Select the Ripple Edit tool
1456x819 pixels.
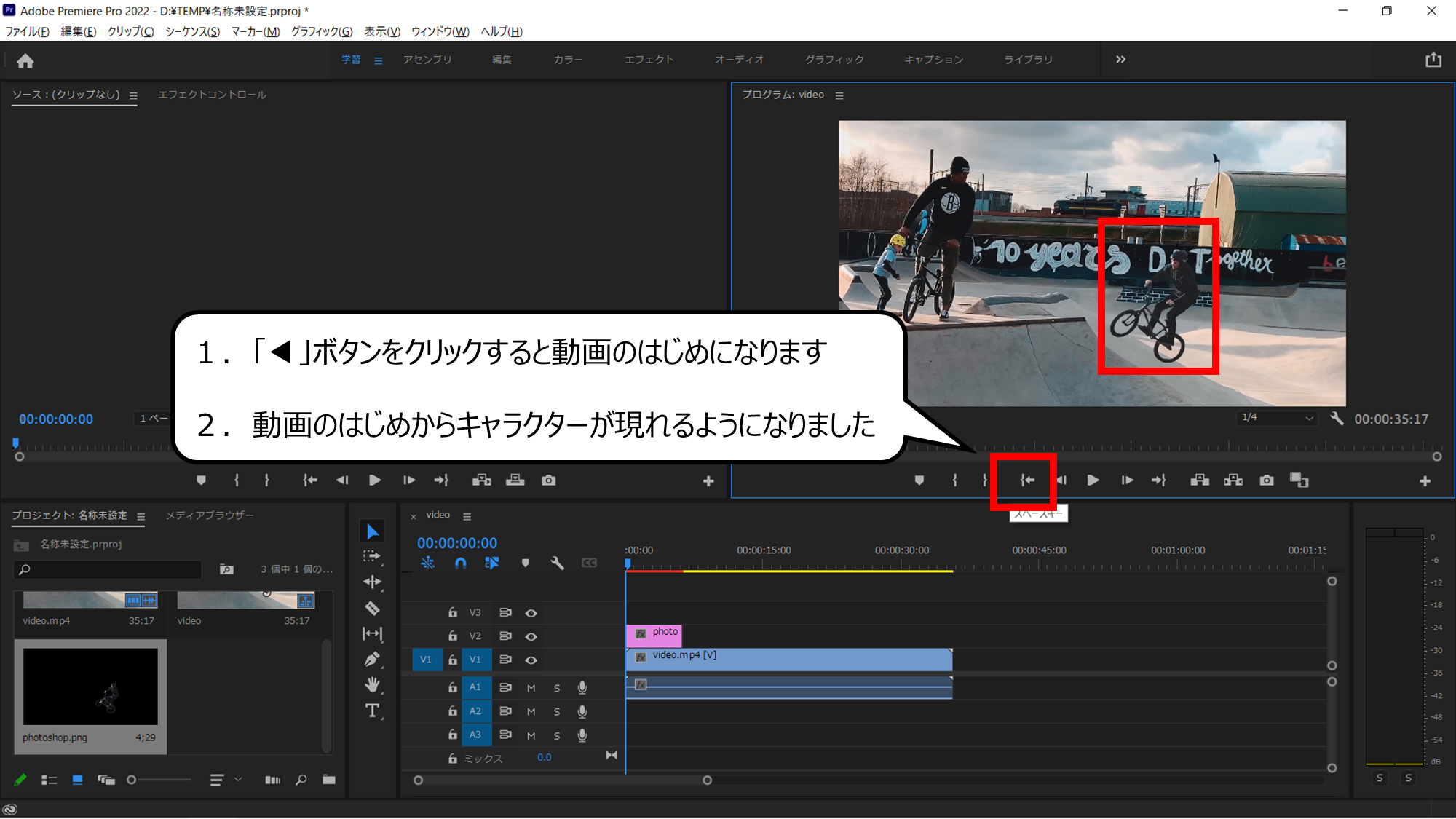pyautogui.click(x=372, y=582)
